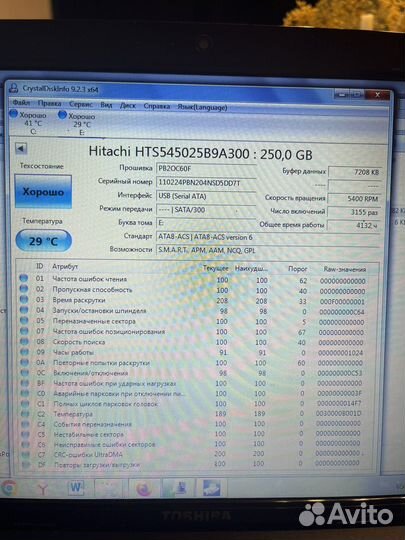Open the Правка menu

coord(49,103)
